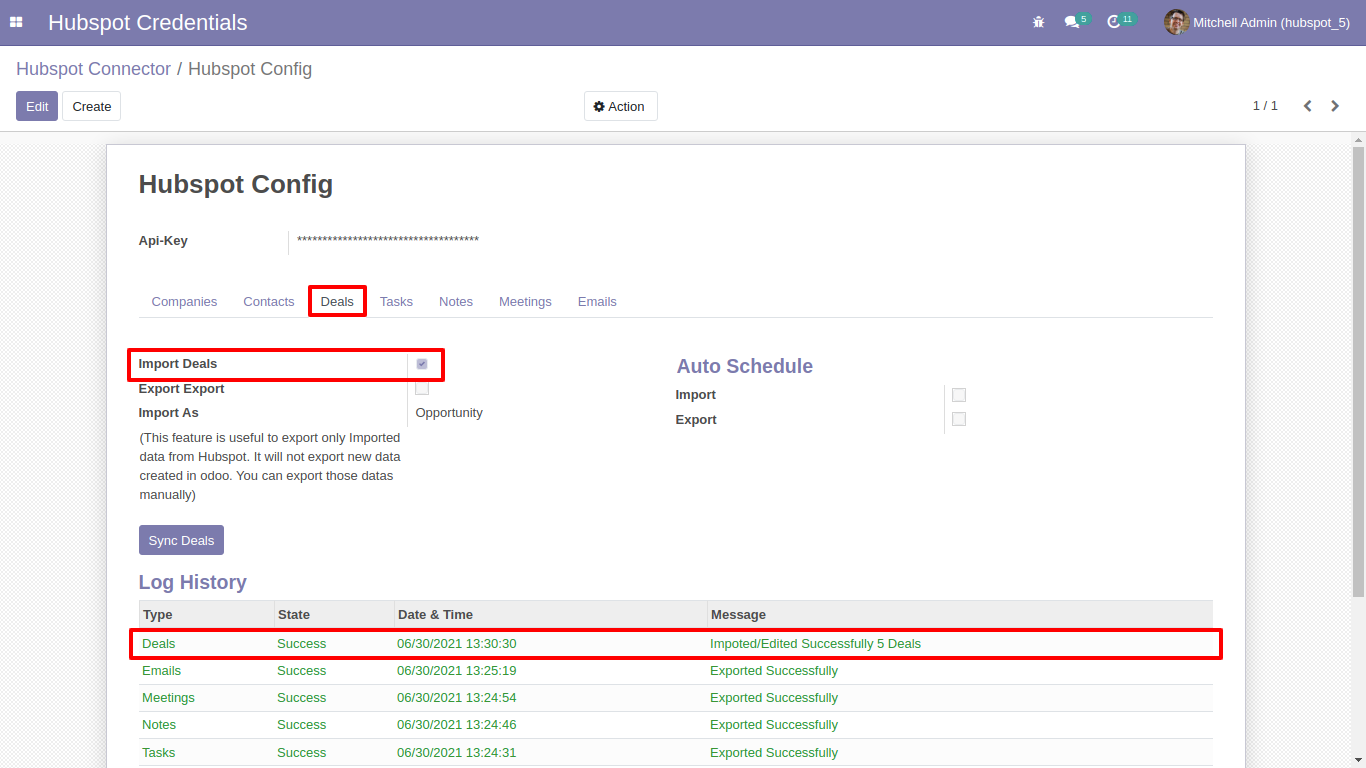Click Success state in Meetings row

point(302,698)
